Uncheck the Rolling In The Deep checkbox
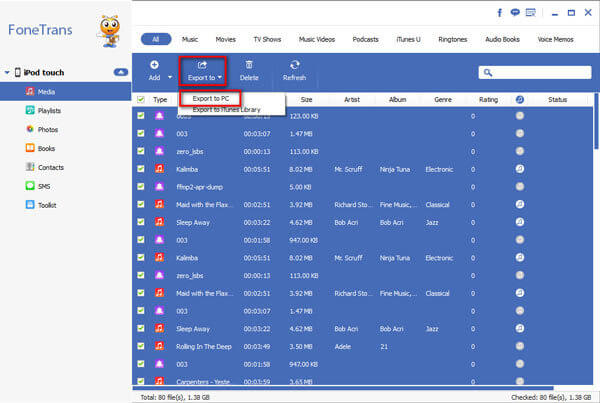The height and width of the screenshot is (403, 600). (141, 346)
